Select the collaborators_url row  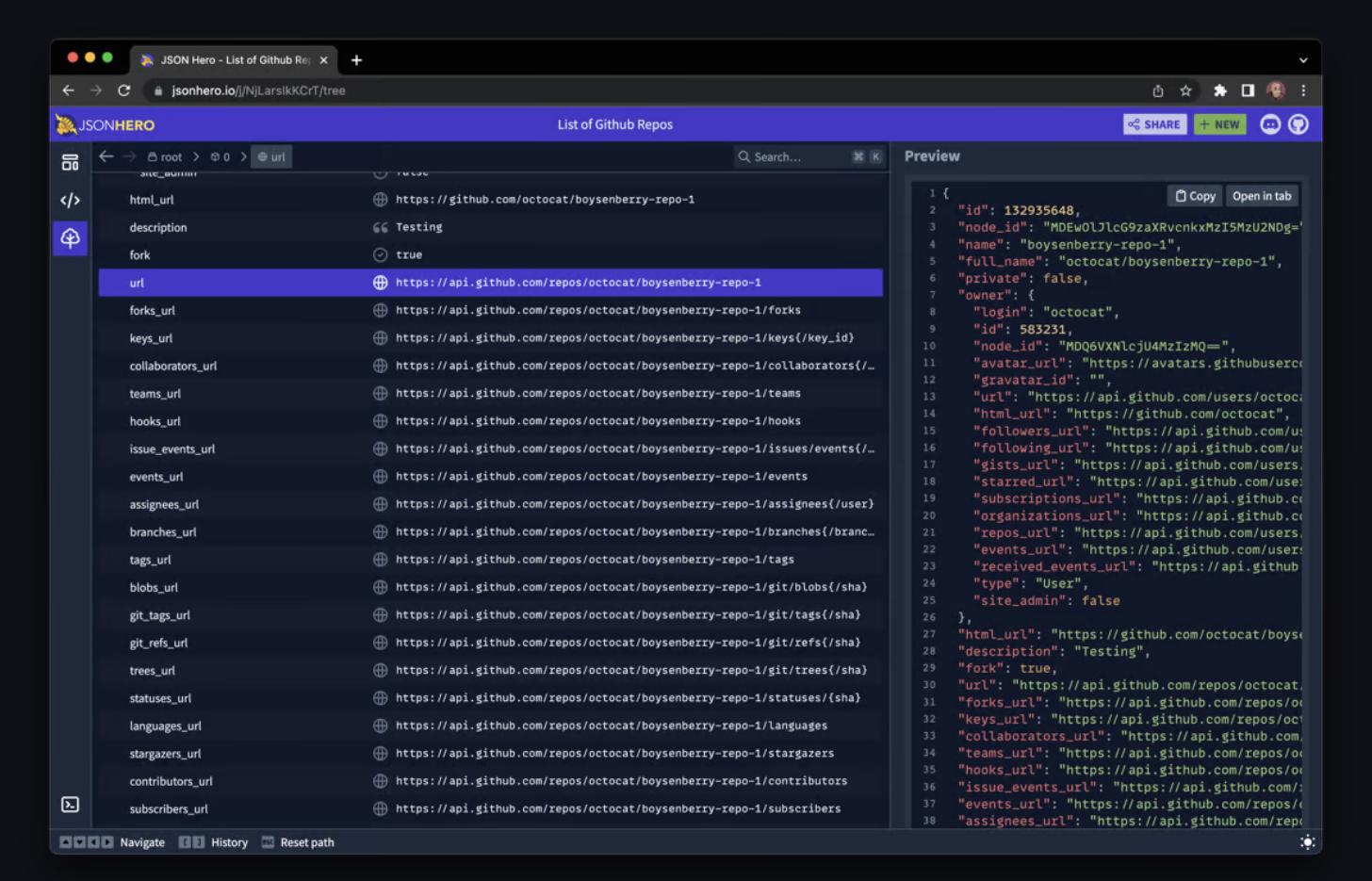pyautogui.click(x=491, y=366)
